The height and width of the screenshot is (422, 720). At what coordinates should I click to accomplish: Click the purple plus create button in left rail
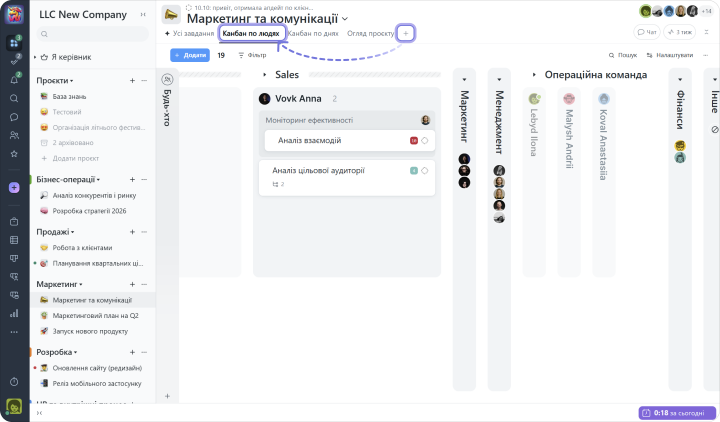point(14,187)
